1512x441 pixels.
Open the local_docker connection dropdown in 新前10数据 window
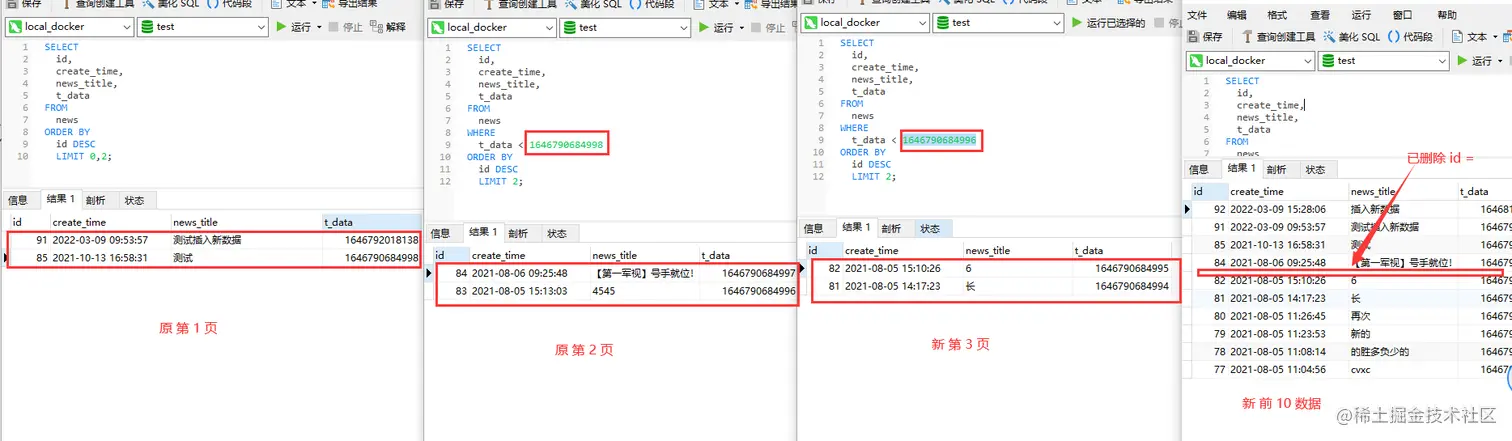click(x=1251, y=61)
